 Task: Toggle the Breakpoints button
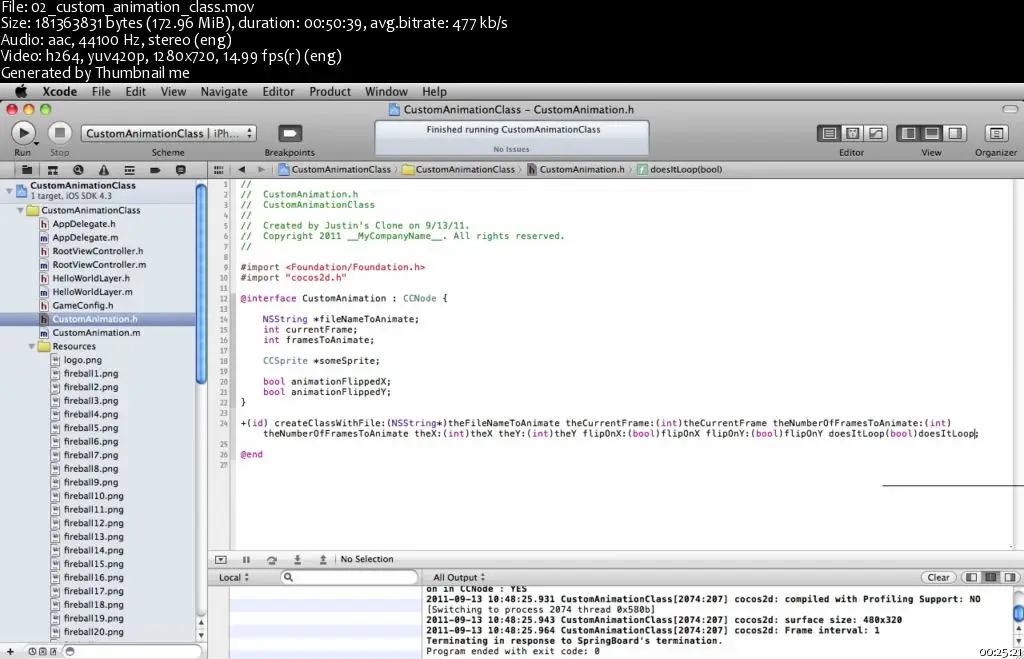289,133
